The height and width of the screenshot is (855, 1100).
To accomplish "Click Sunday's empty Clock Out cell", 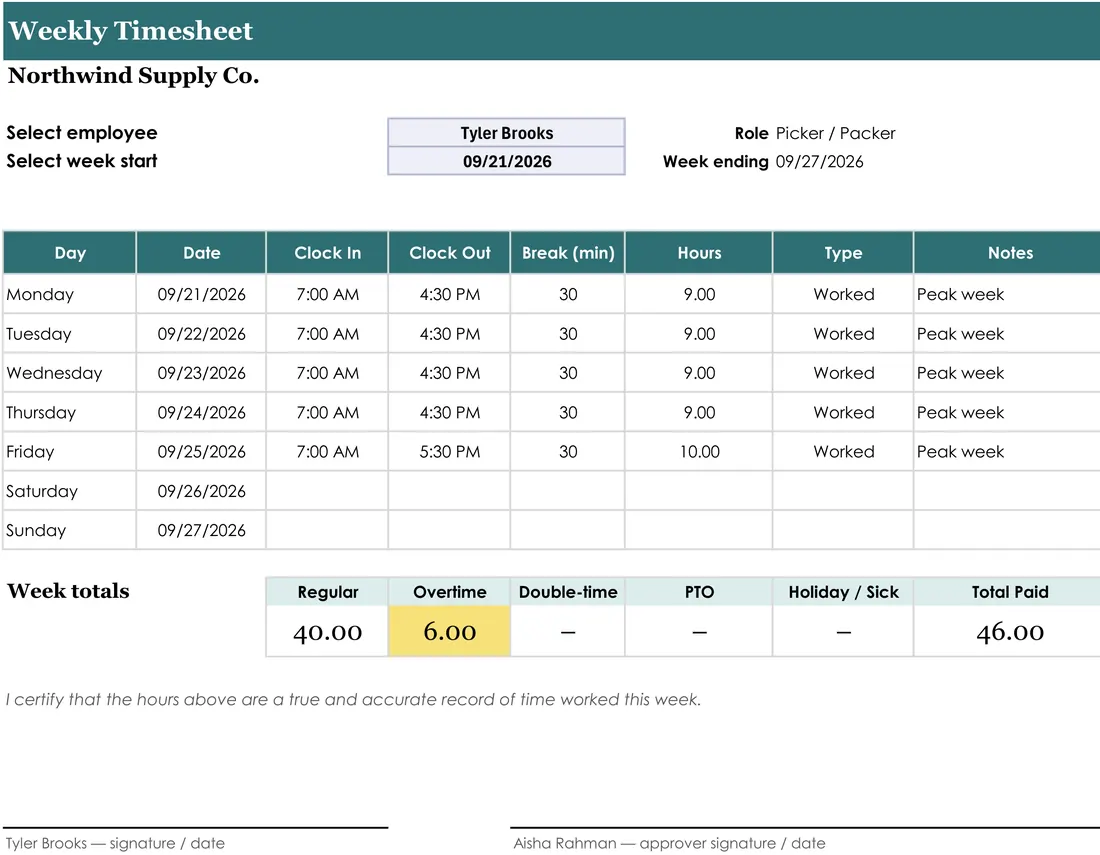I will tap(449, 530).
